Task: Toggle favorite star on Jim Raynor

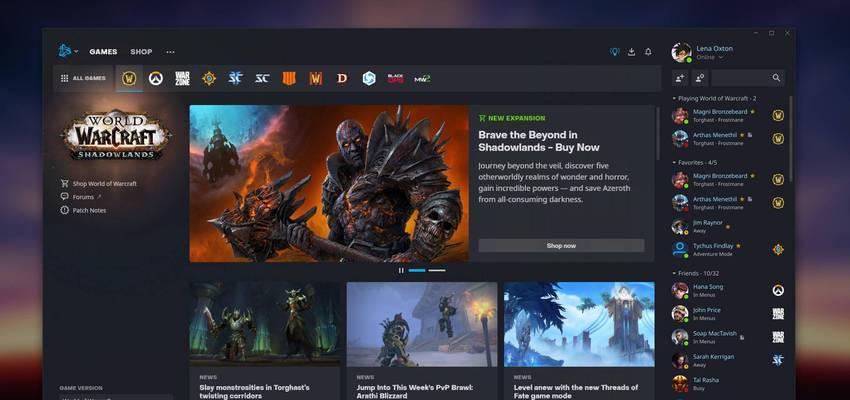Action: pyautogui.click(x=727, y=227)
